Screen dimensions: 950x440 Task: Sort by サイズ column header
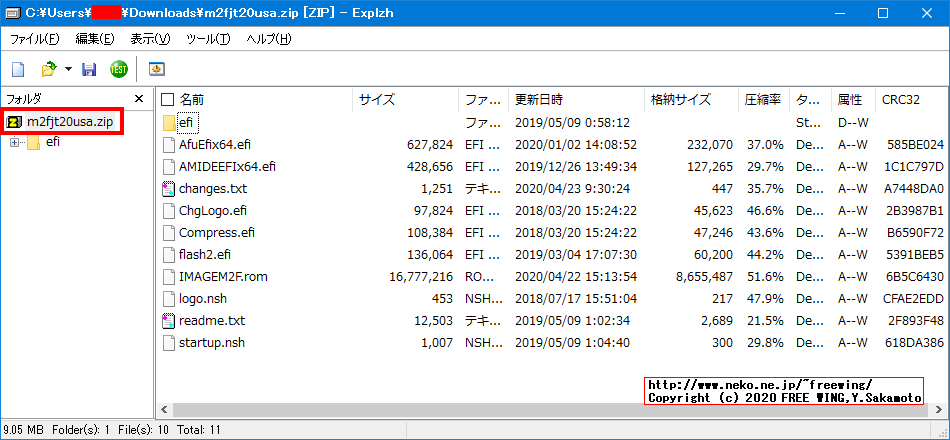[x=377, y=99]
